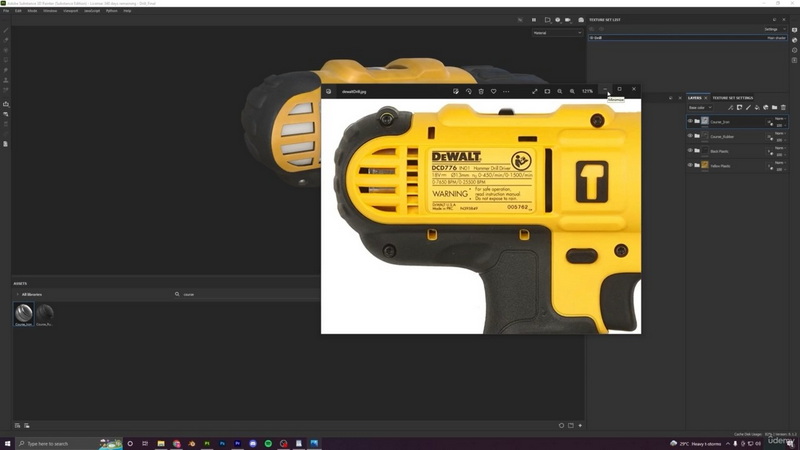Viewport: 800px width, 450px height.
Task: Hide the Course_Iron layer
Action: (690, 121)
